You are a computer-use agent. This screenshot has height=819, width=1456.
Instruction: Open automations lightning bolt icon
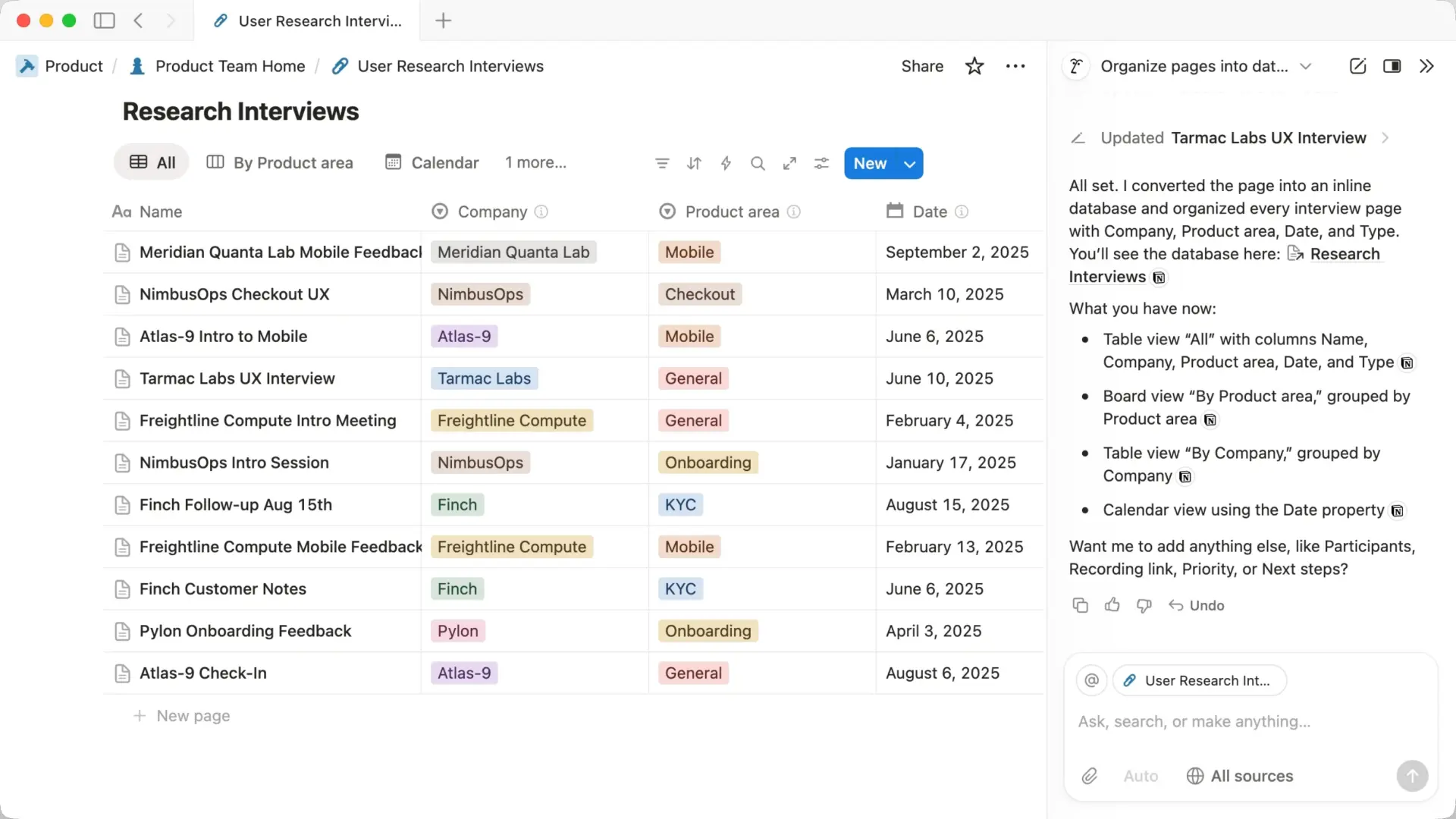click(x=726, y=163)
